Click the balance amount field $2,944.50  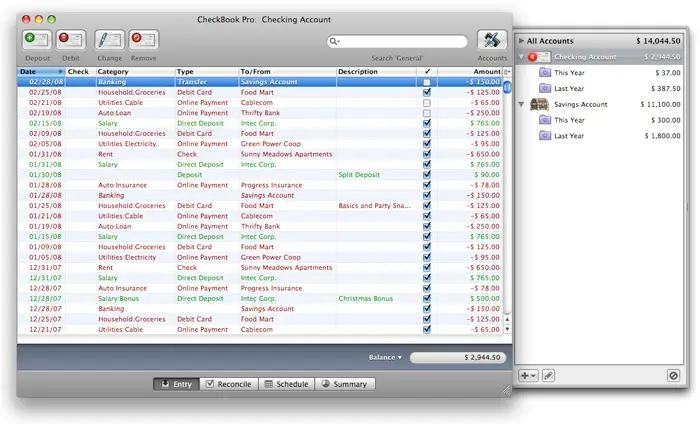(458, 357)
